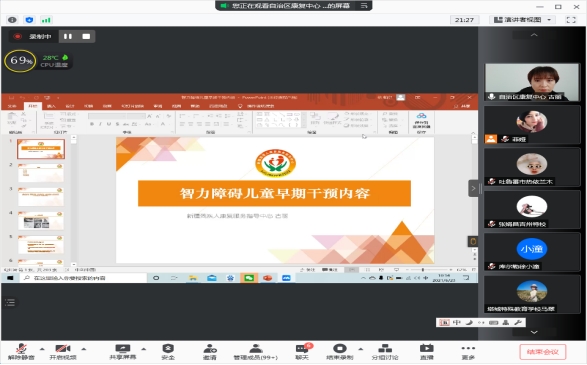Open manage participants (管理成员) panel

tap(256, 352)
